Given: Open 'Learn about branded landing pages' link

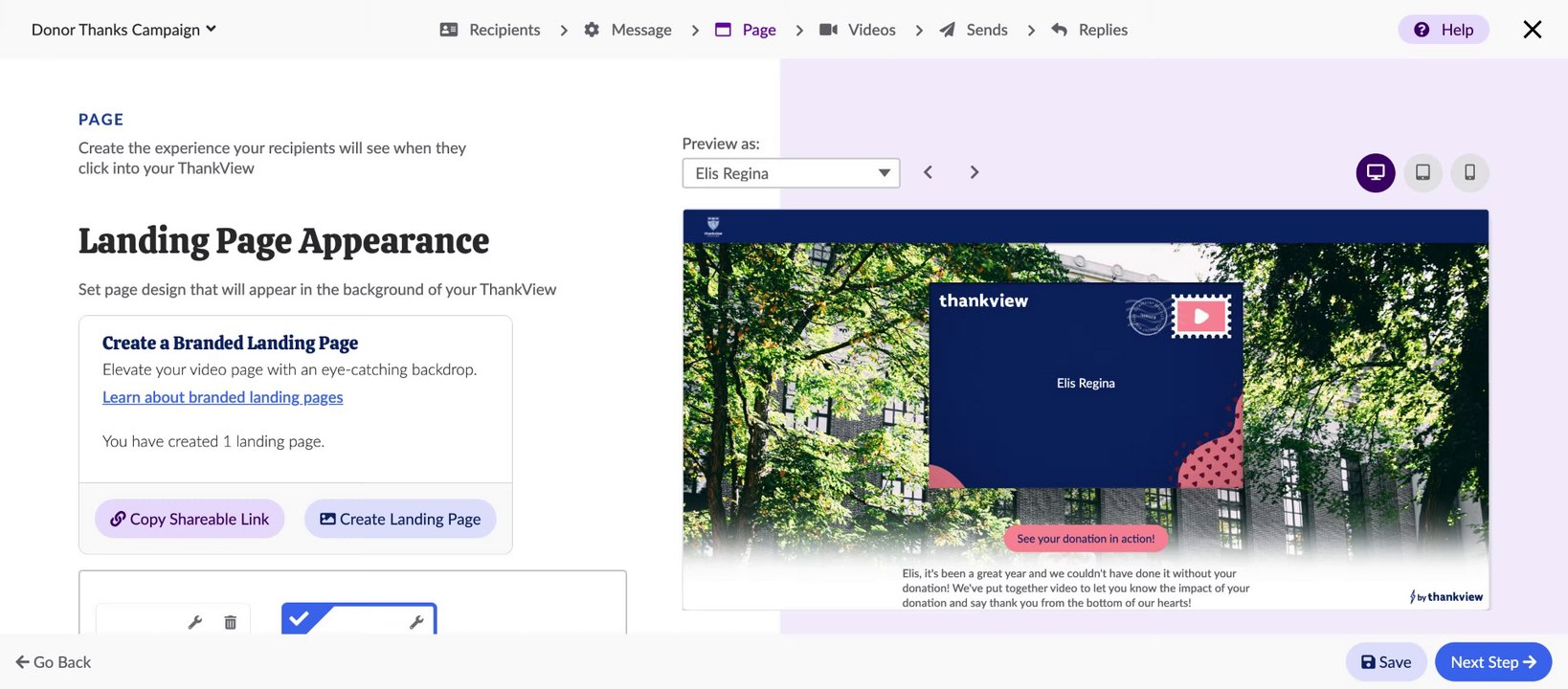Looking at the screenshot, I should click(223, 397).
